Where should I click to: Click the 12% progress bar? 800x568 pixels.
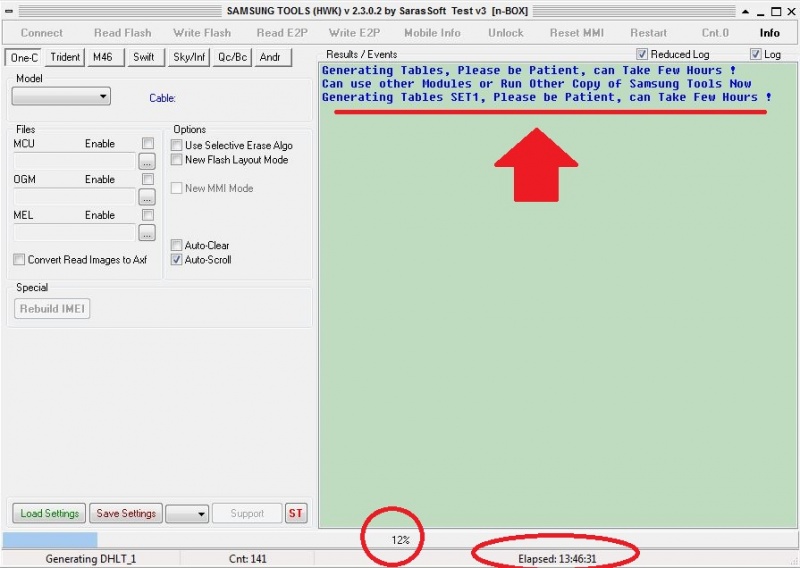400,540
